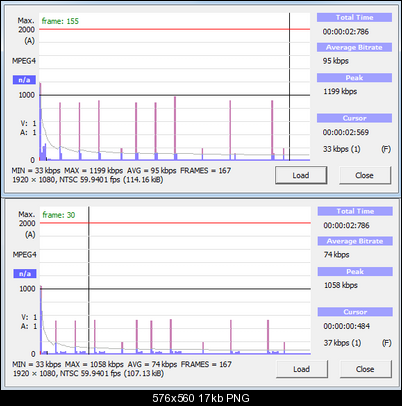
Task: Select cursor marker line at frame 155
Action: click(289, 87)
